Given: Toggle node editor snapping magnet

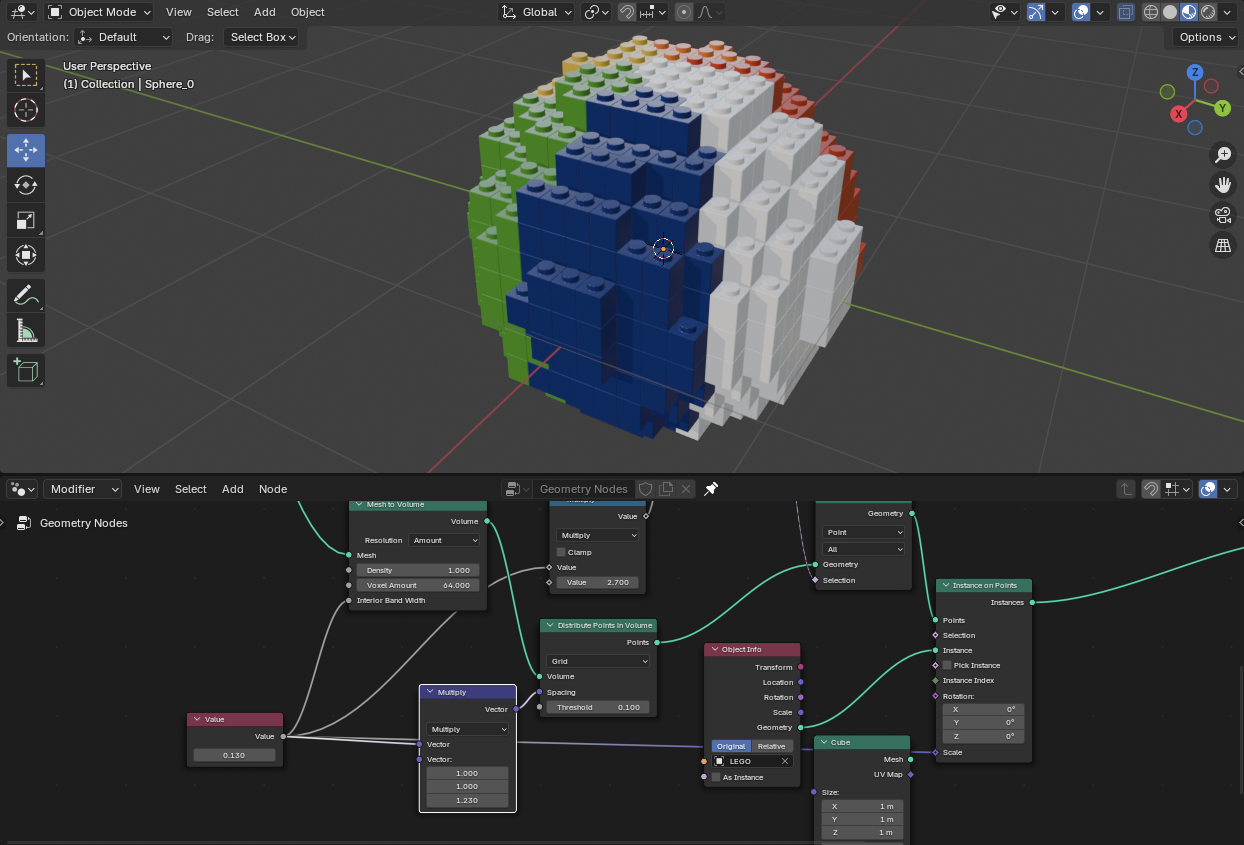Looking at the screenshot, I should (x=1151, y=489).
